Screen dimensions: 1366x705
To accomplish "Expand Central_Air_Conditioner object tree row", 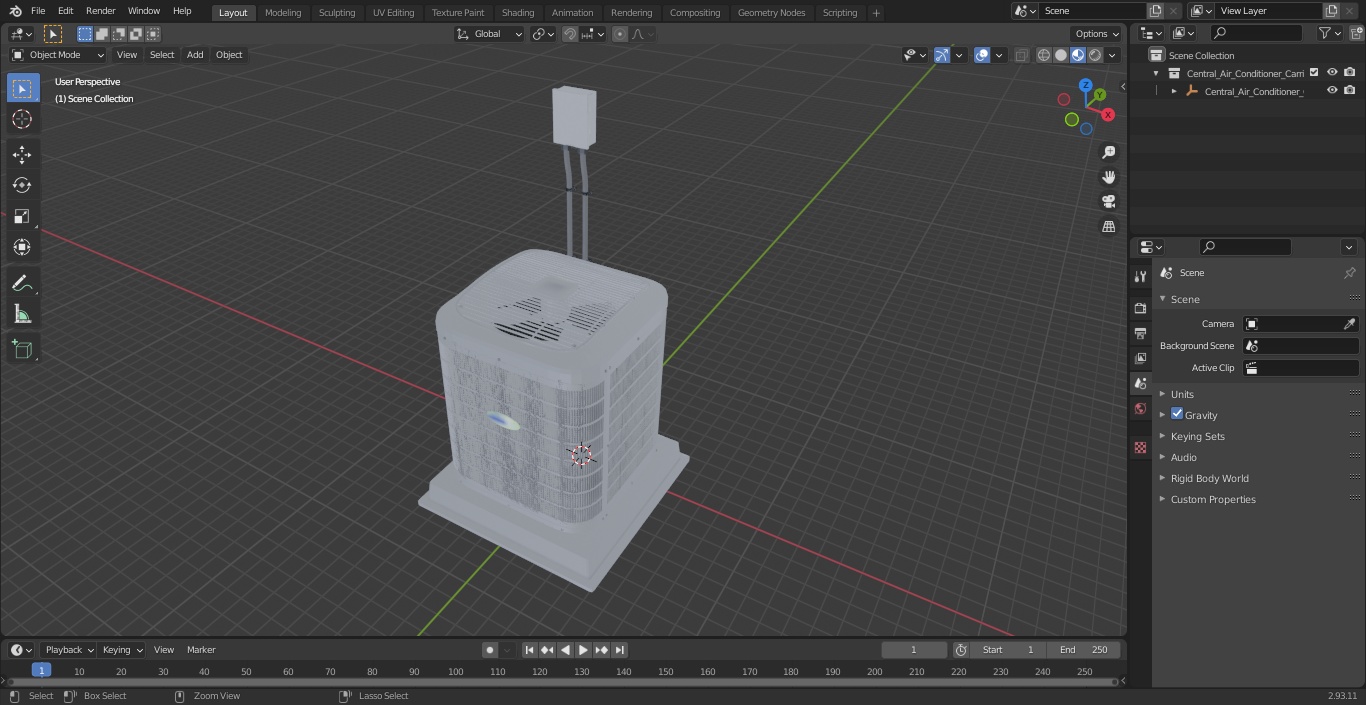I will 1174,91.
